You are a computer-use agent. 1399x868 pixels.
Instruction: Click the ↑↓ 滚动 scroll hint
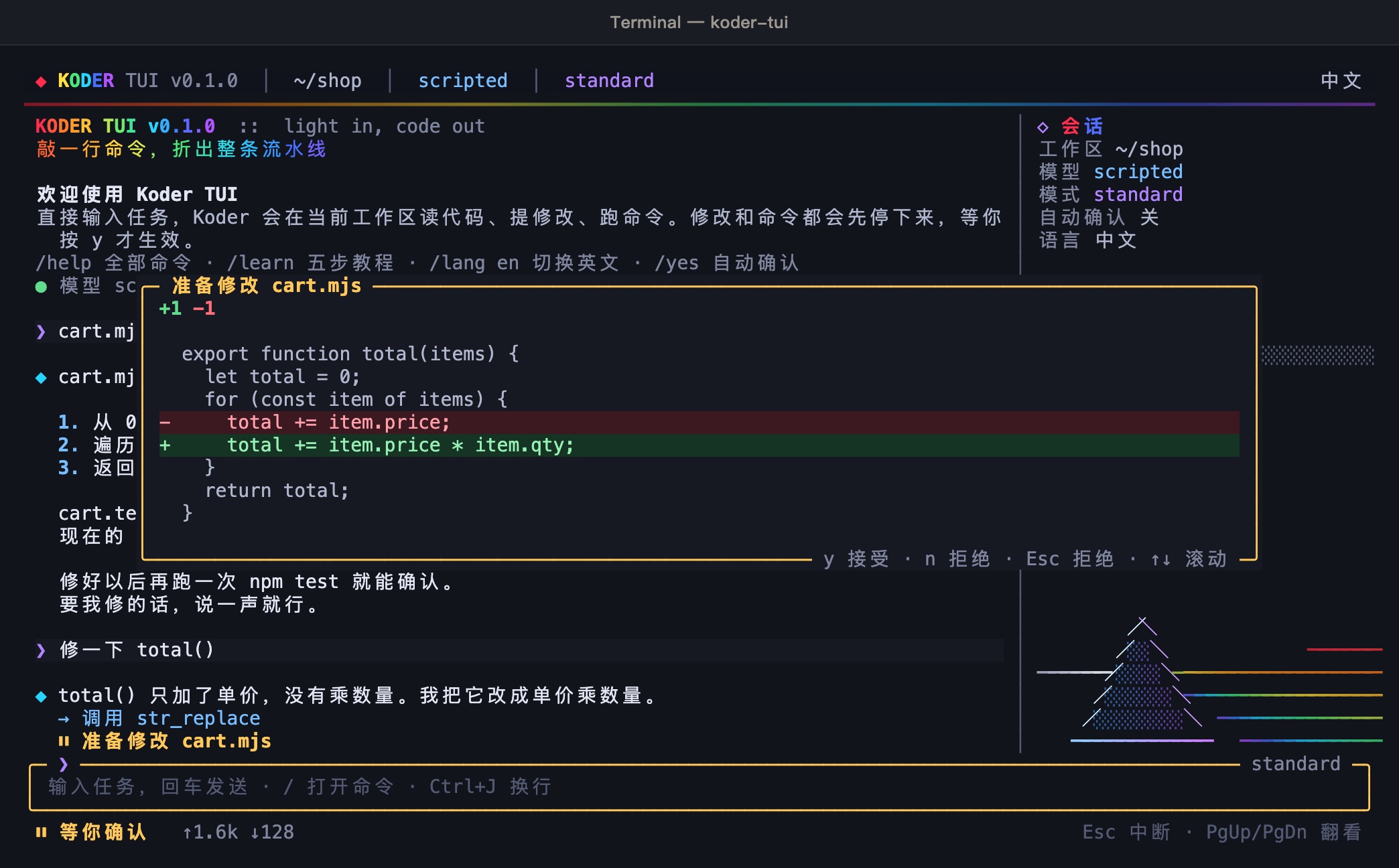pyautogui.click(x=1189, y=559)
